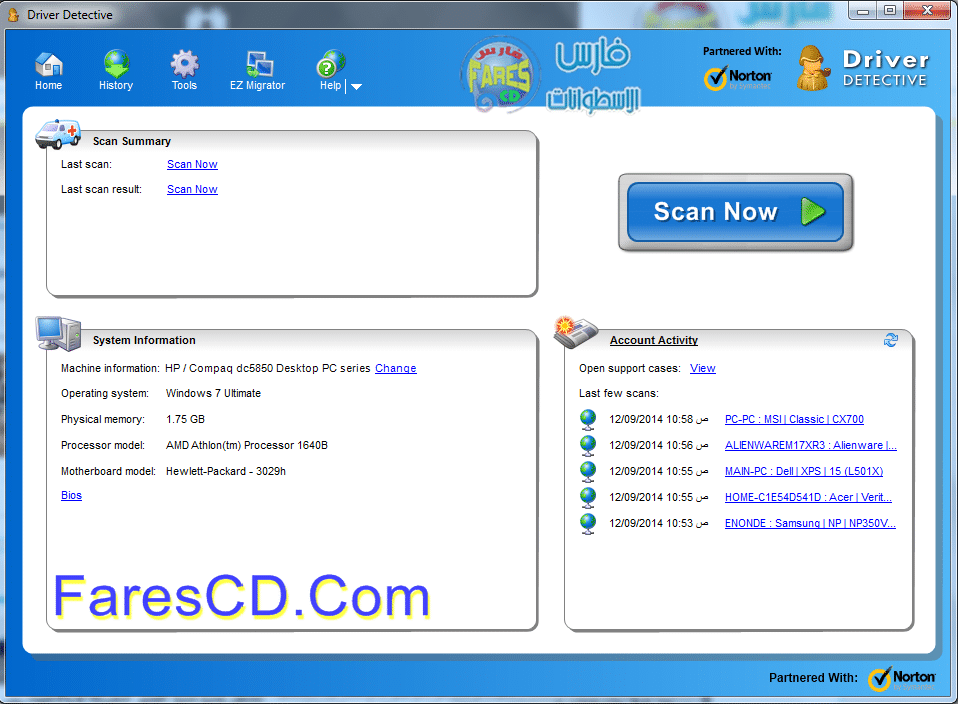Click the ambulance Scan Summary icon

click(x=58, y=134)
